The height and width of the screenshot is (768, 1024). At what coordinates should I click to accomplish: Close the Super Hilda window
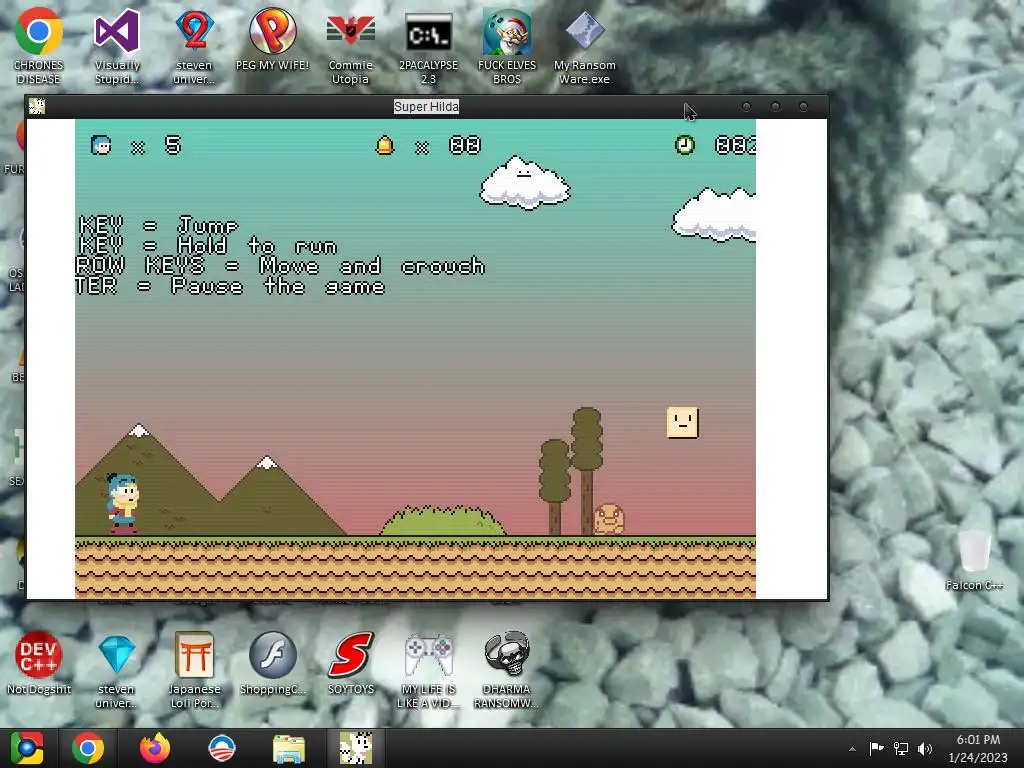pos(803,106)
